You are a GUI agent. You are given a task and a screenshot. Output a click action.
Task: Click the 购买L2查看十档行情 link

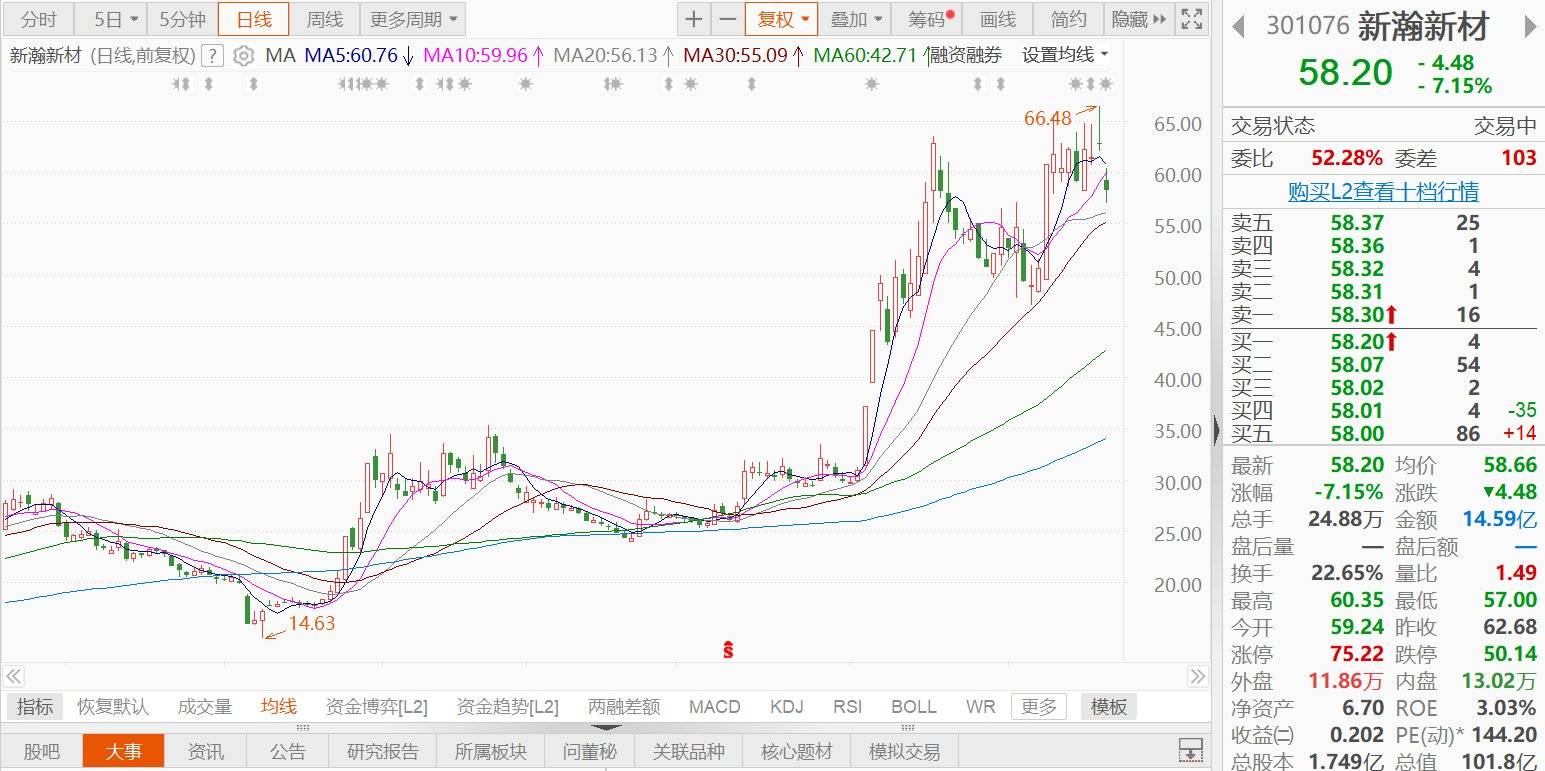tap(1383, 191)
